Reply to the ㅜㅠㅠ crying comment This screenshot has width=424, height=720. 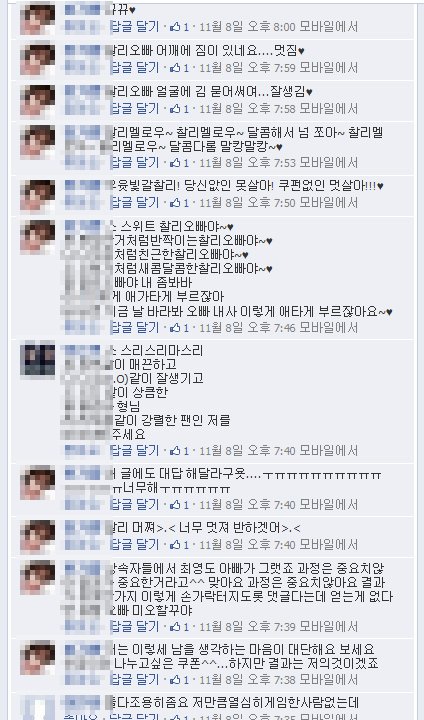point(135,505)
